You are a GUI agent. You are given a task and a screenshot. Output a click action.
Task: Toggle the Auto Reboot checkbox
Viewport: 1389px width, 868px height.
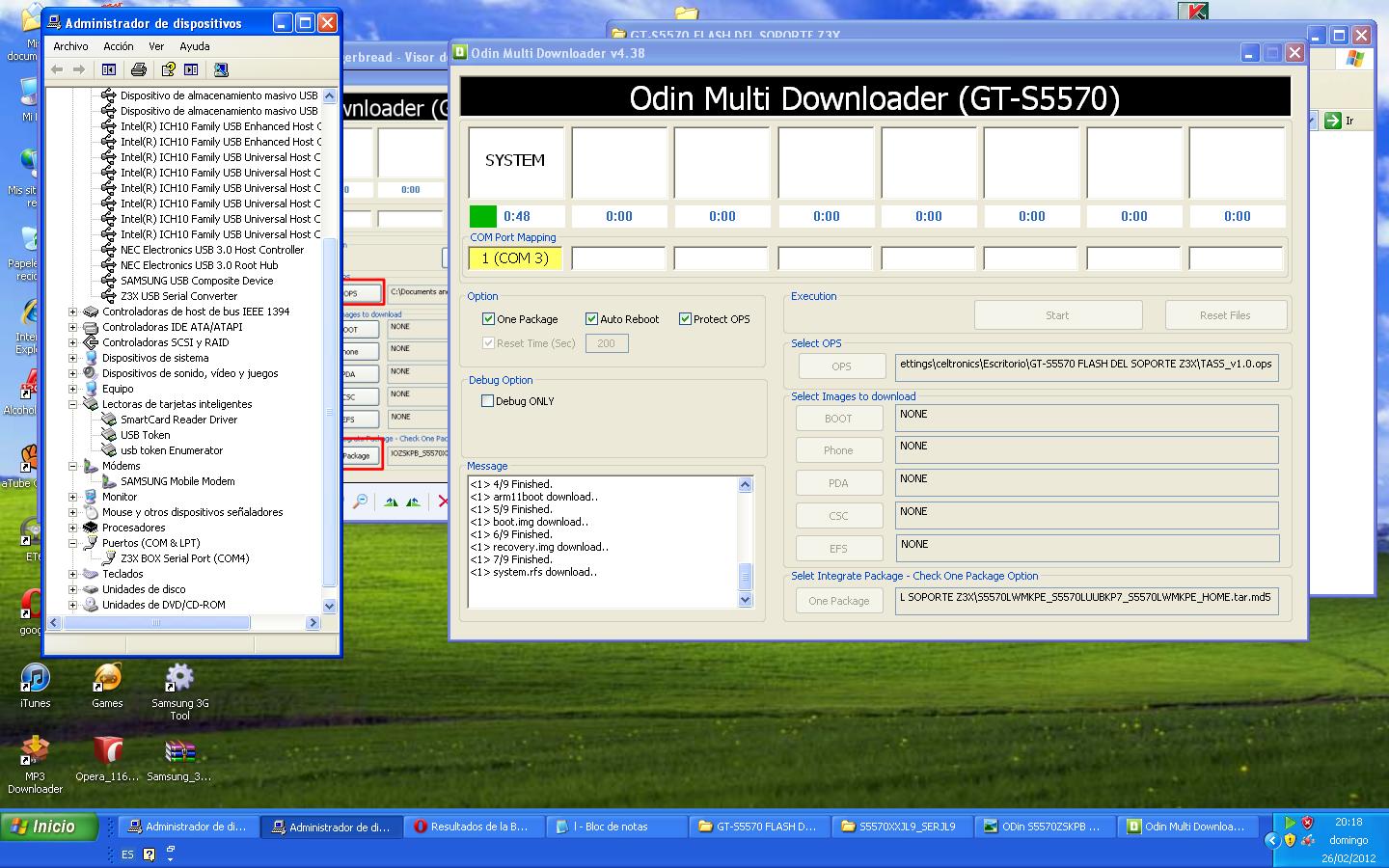592,319
